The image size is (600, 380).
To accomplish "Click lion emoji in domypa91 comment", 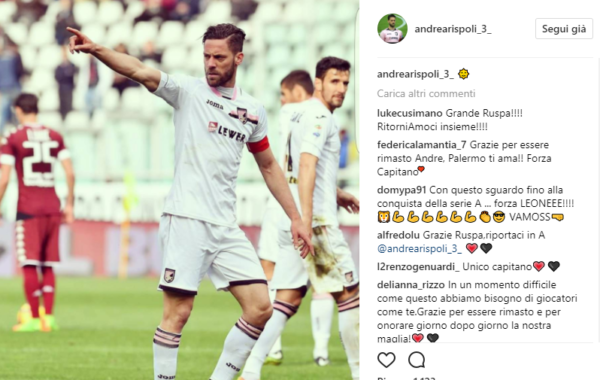I will [383, 217].
